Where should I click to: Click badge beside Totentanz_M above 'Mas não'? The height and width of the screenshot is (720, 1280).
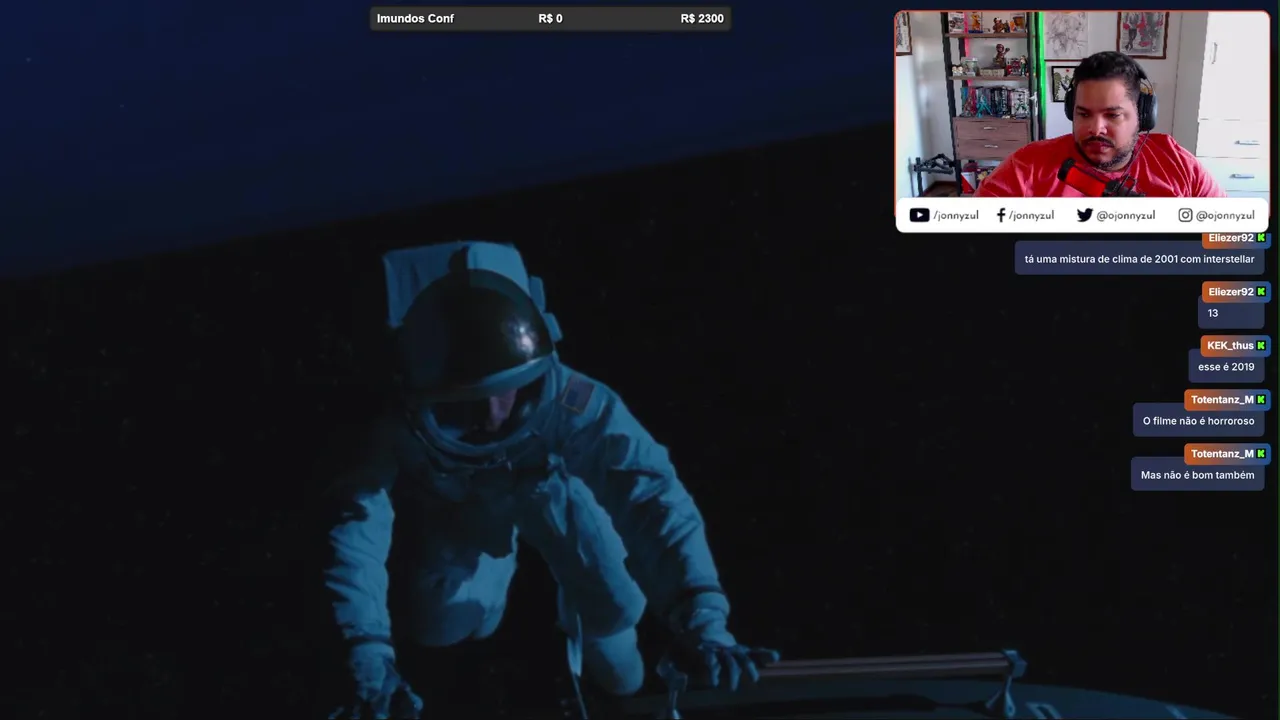pos(1261,454)
